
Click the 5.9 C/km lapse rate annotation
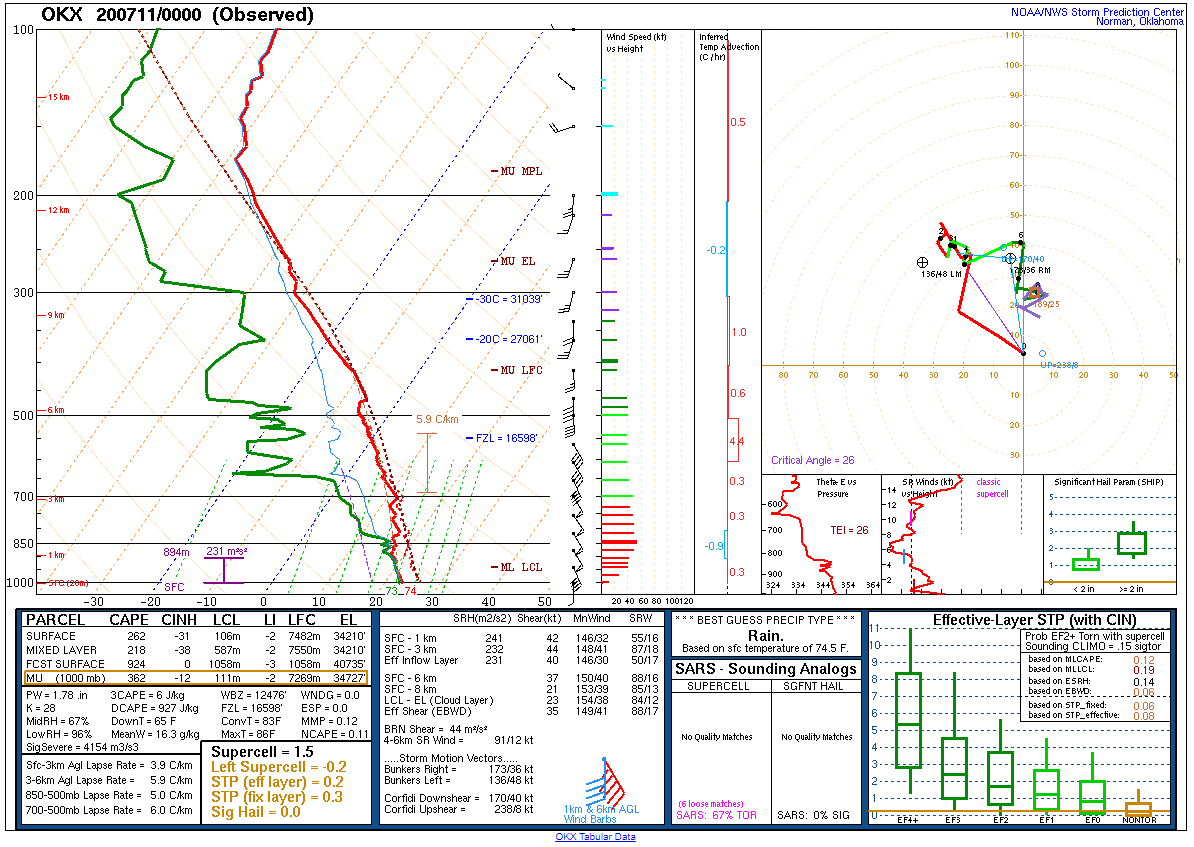[437, 420]
